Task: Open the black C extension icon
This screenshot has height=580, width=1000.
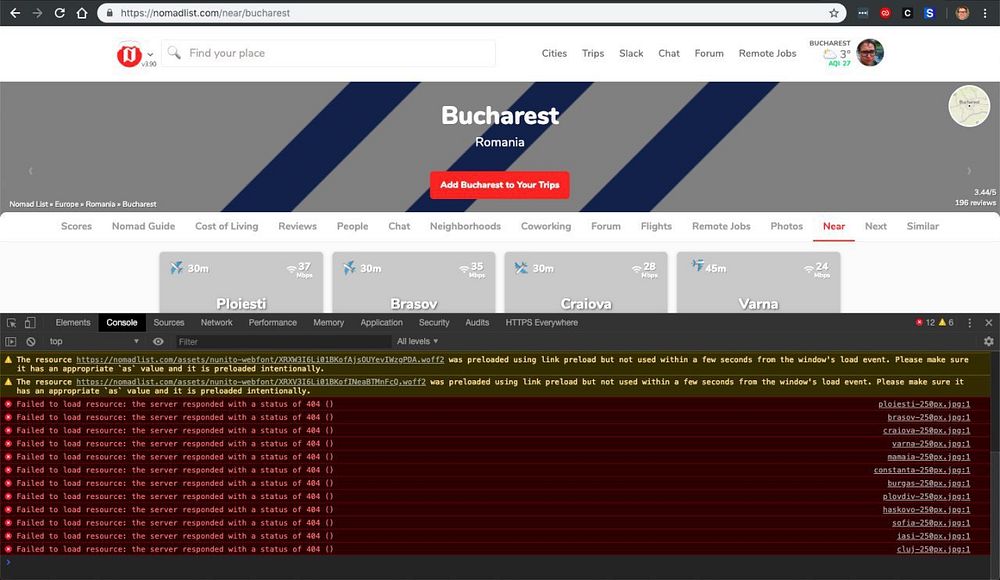Action: pos(908,13)
